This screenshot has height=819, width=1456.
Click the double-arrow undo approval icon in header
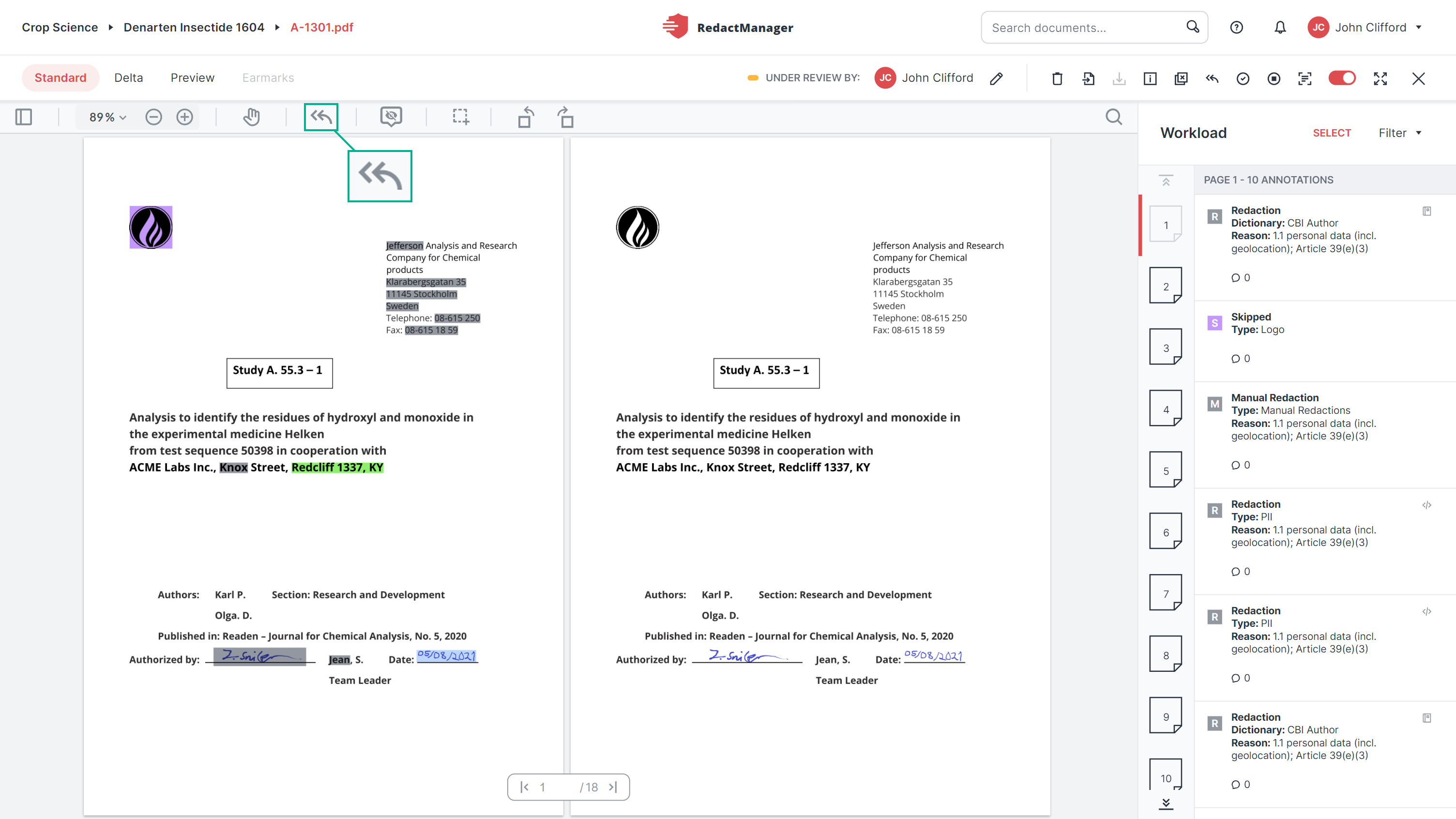pos(1212,78)
